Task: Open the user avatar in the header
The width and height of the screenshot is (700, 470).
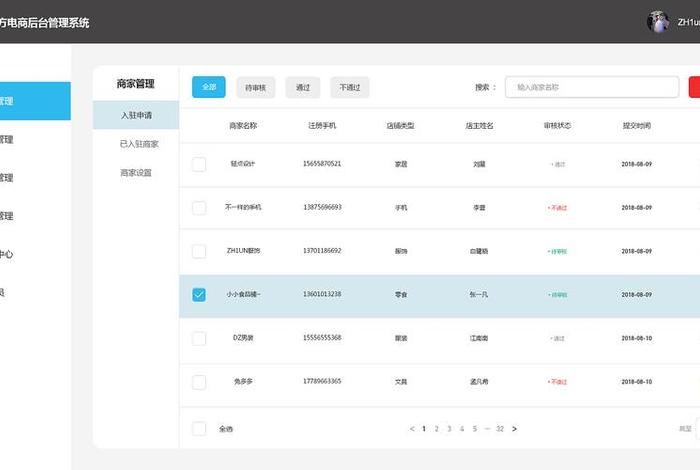Action: (658, 22)
